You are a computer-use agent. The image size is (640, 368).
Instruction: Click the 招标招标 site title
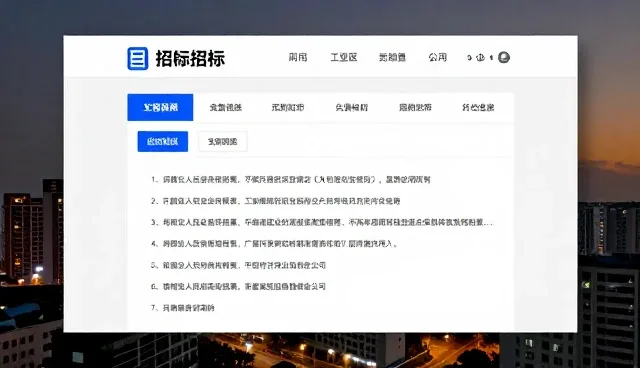[x=190, y=58]
